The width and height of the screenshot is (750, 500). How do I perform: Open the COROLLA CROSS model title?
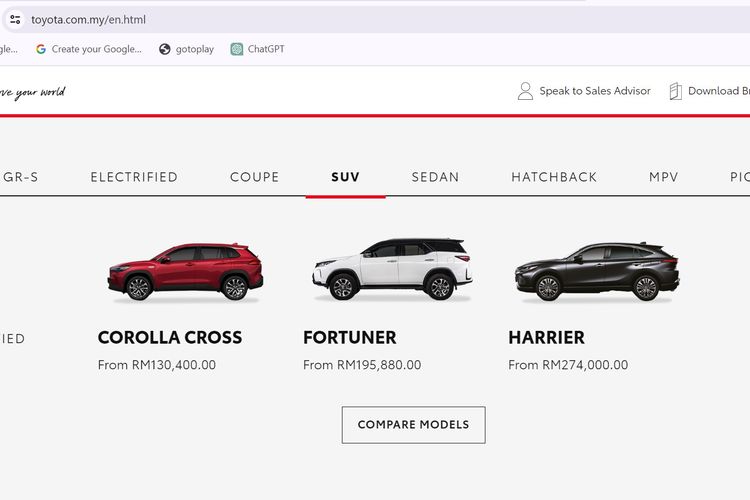click(x=170, y=338)
